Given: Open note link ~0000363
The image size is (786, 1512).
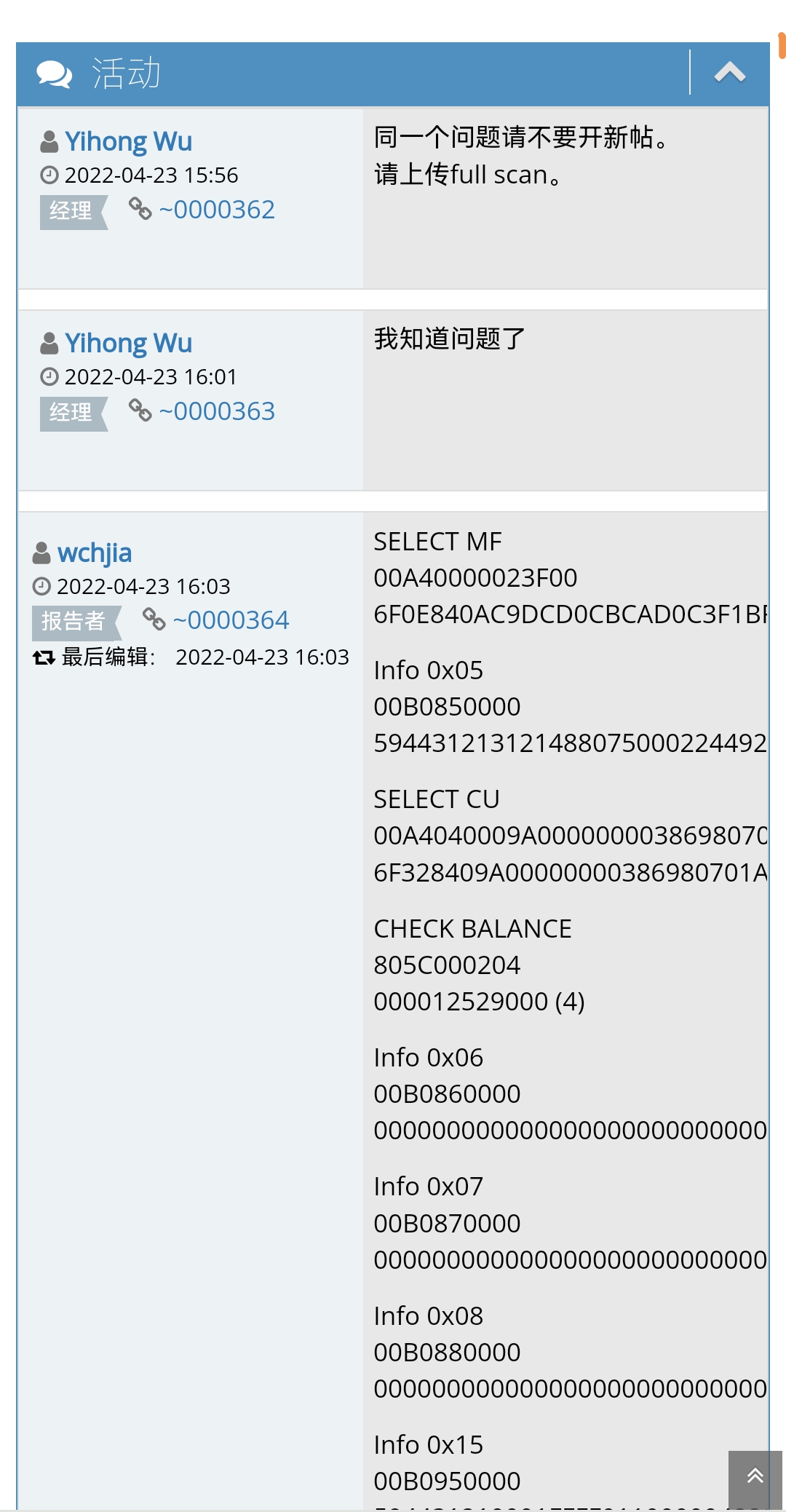Looking at the screenshot, I should click(217, 411).
